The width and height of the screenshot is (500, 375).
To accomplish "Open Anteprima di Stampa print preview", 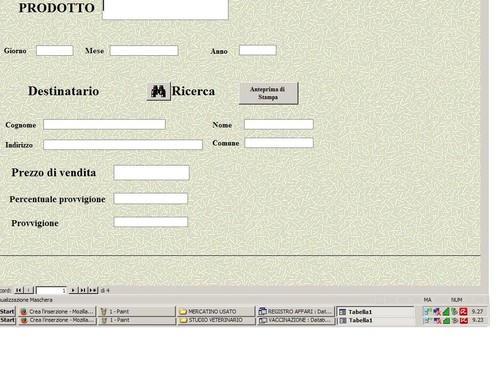I will 268,93.
